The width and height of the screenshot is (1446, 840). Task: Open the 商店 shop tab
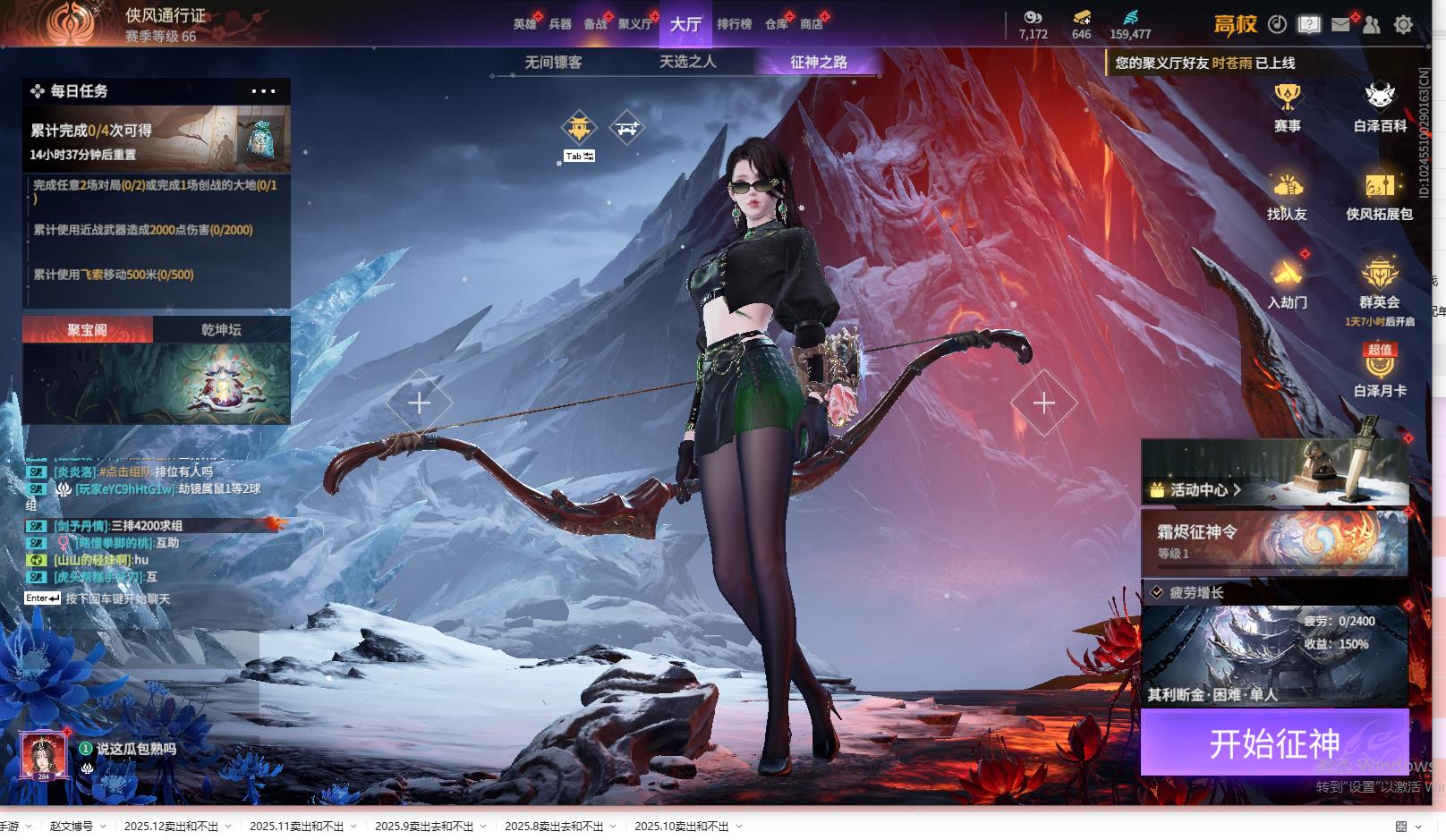pos(812,24)
